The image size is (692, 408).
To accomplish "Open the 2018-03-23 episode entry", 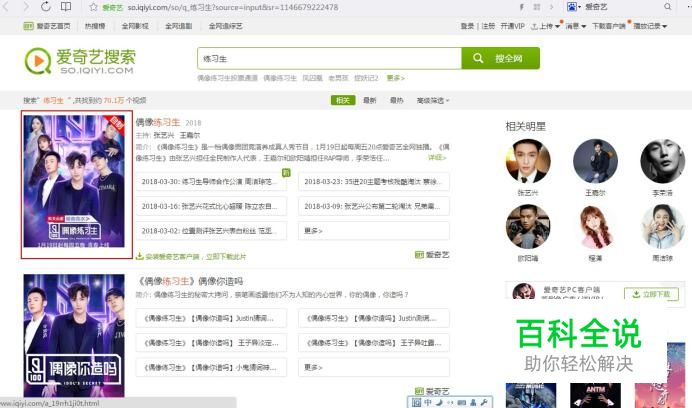I will [x=374, y=181].
